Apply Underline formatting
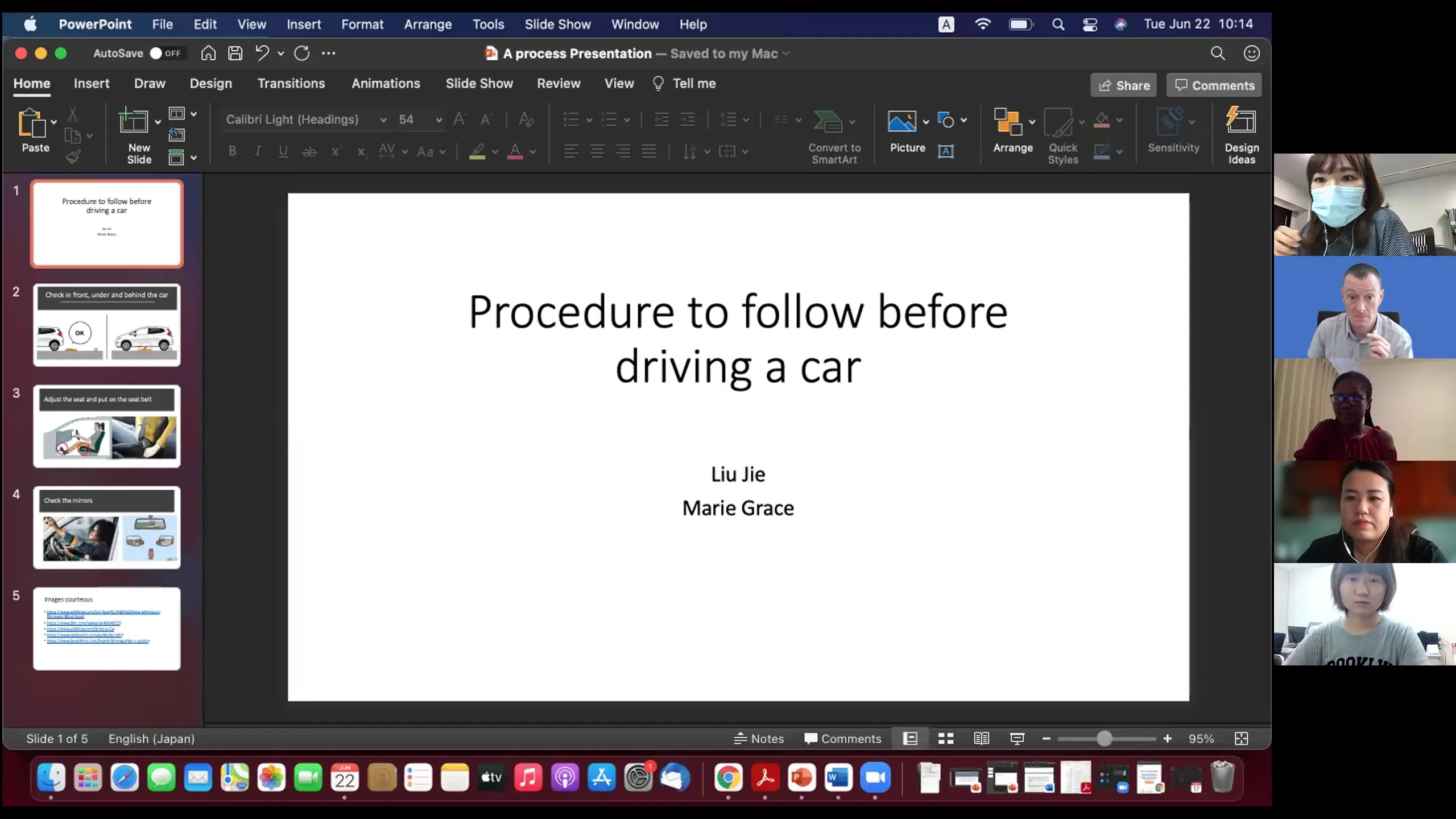Image resolution: width=1456 pixels, height=819 pixels. 283,151
